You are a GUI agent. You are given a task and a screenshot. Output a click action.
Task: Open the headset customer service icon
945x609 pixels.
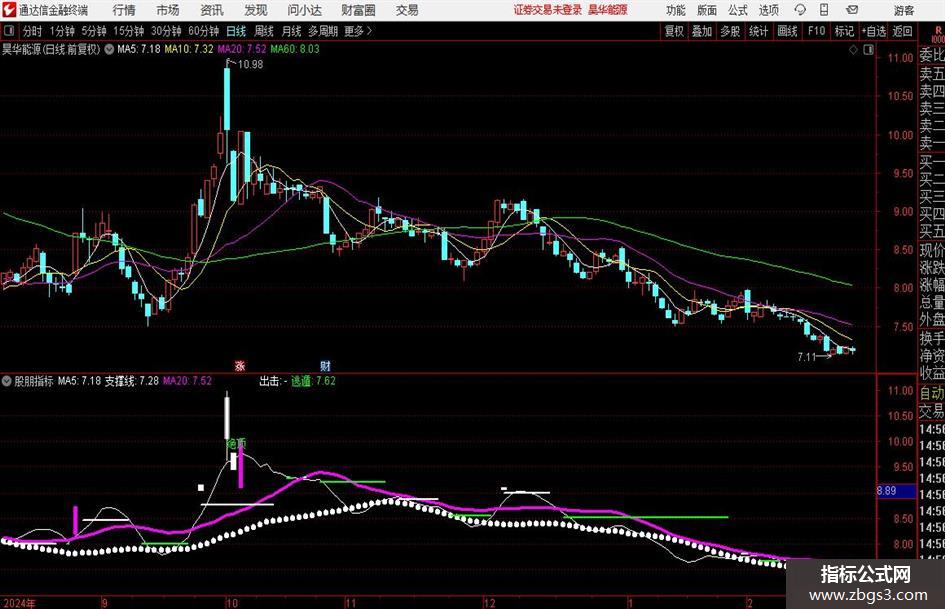tap(800, 10)
